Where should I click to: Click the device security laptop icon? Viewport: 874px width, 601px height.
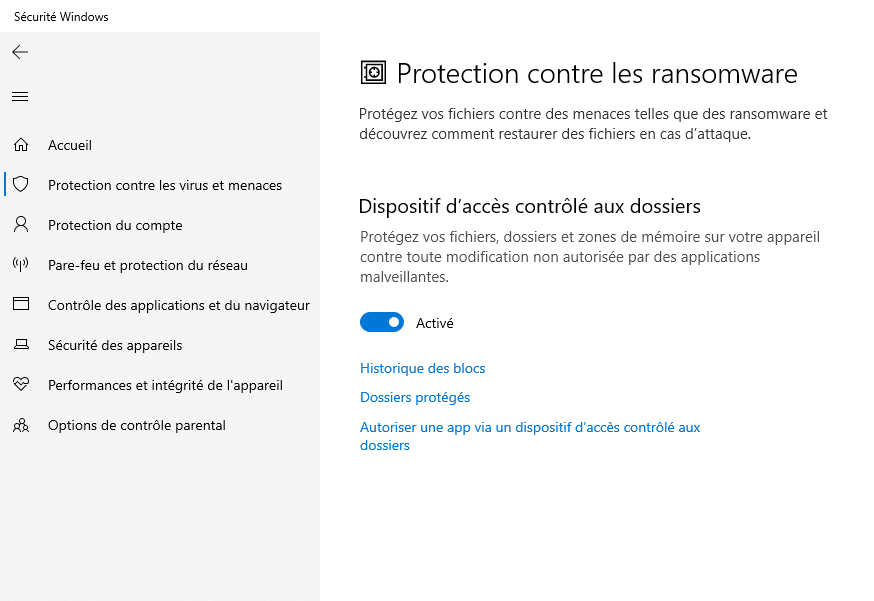(x=21, y=345)
